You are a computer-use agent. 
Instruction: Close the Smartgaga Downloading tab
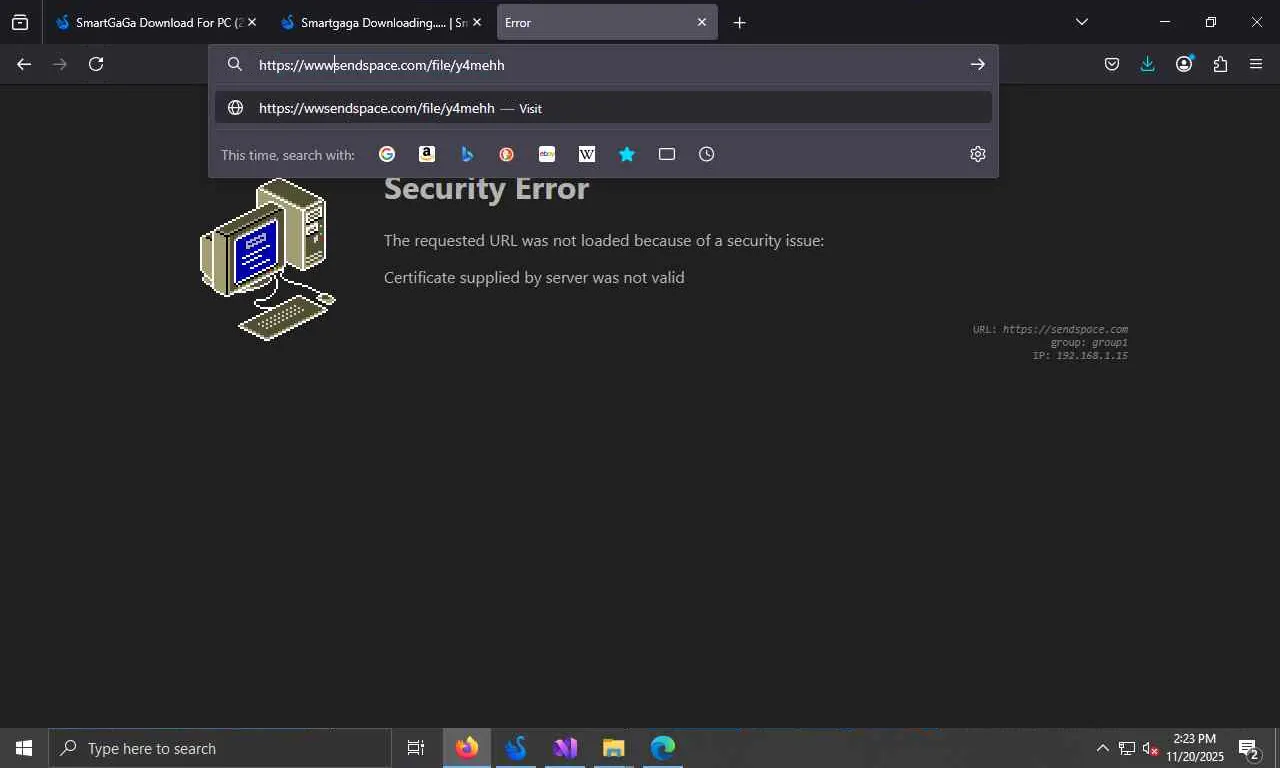click(477, 22)
